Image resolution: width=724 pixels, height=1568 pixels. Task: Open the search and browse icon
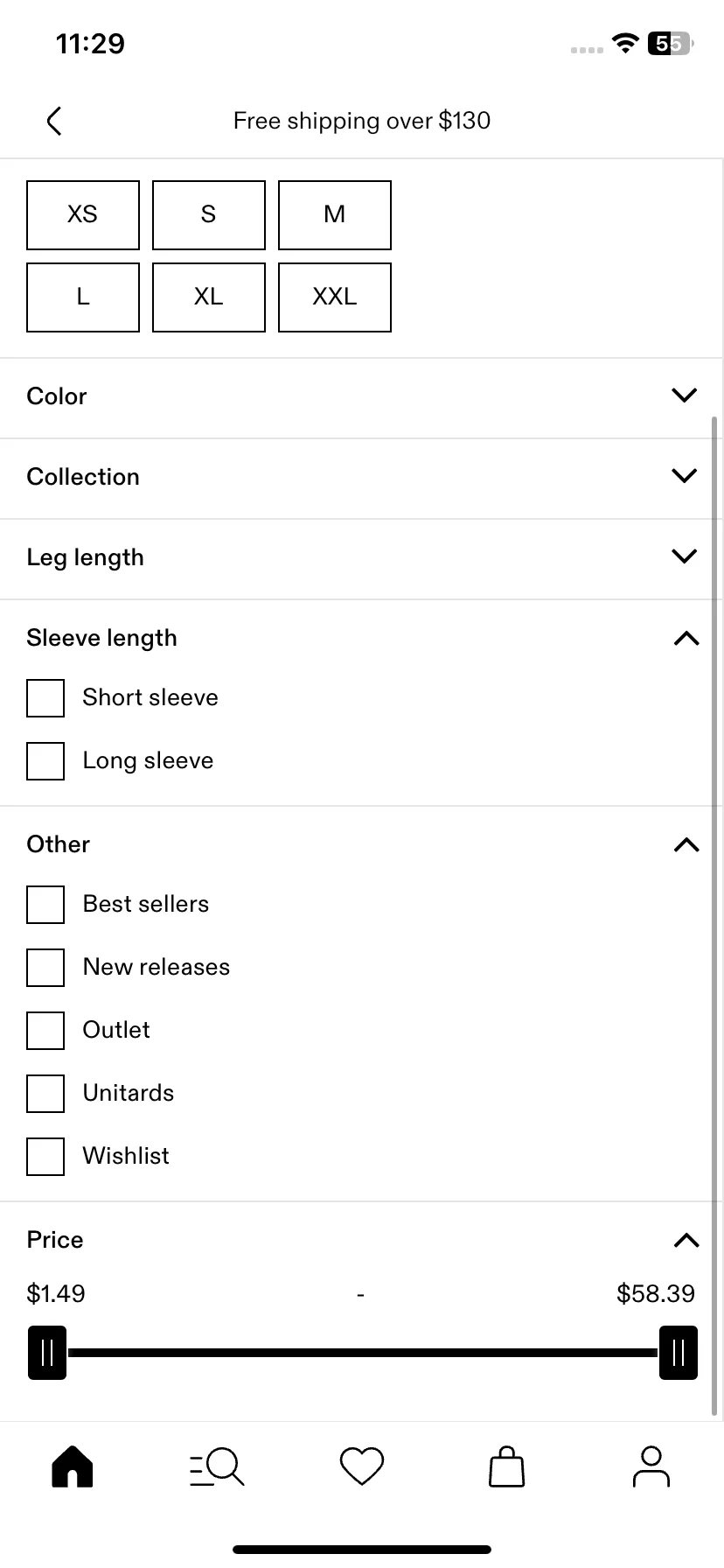click(217, 1466)
